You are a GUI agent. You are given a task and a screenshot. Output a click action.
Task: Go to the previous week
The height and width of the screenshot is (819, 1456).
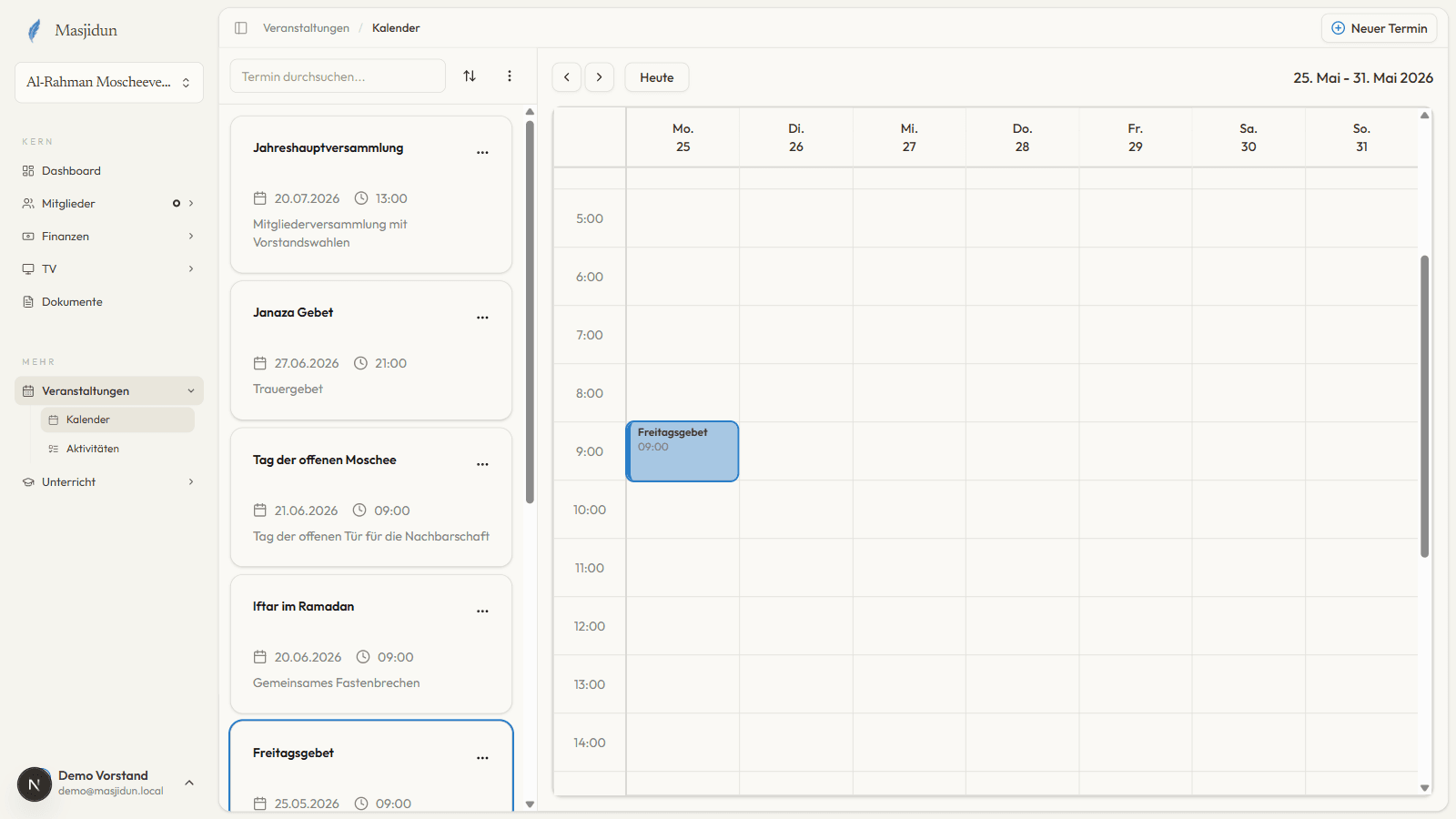[567, 77]
